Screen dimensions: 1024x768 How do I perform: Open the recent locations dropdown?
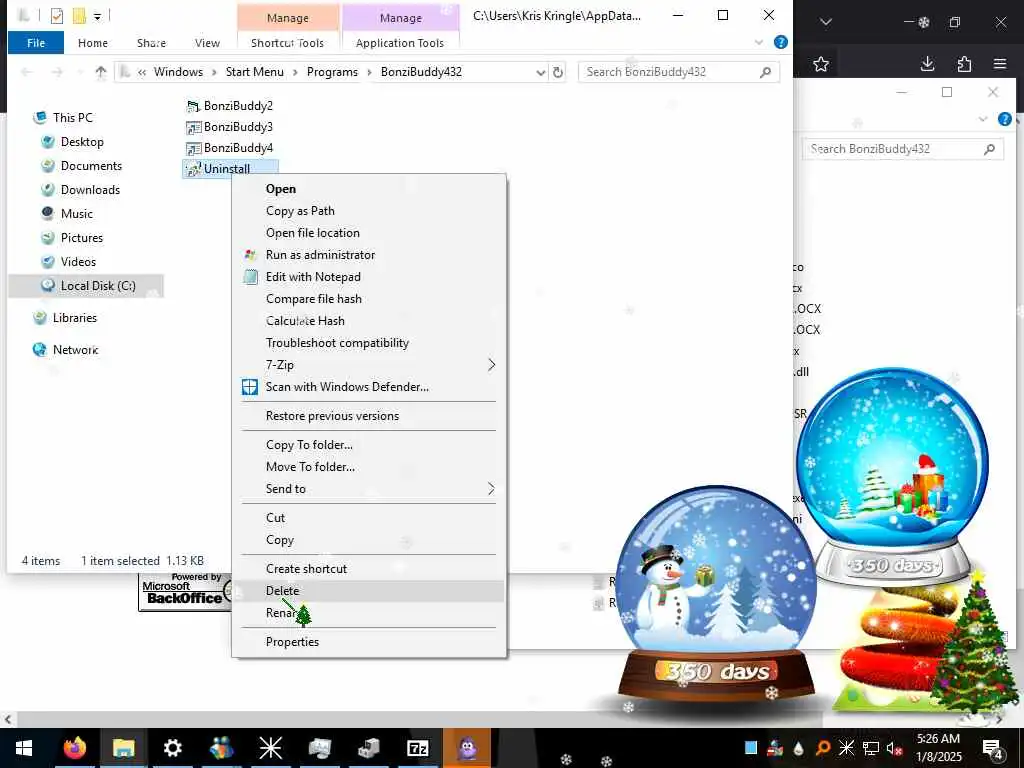80,72
